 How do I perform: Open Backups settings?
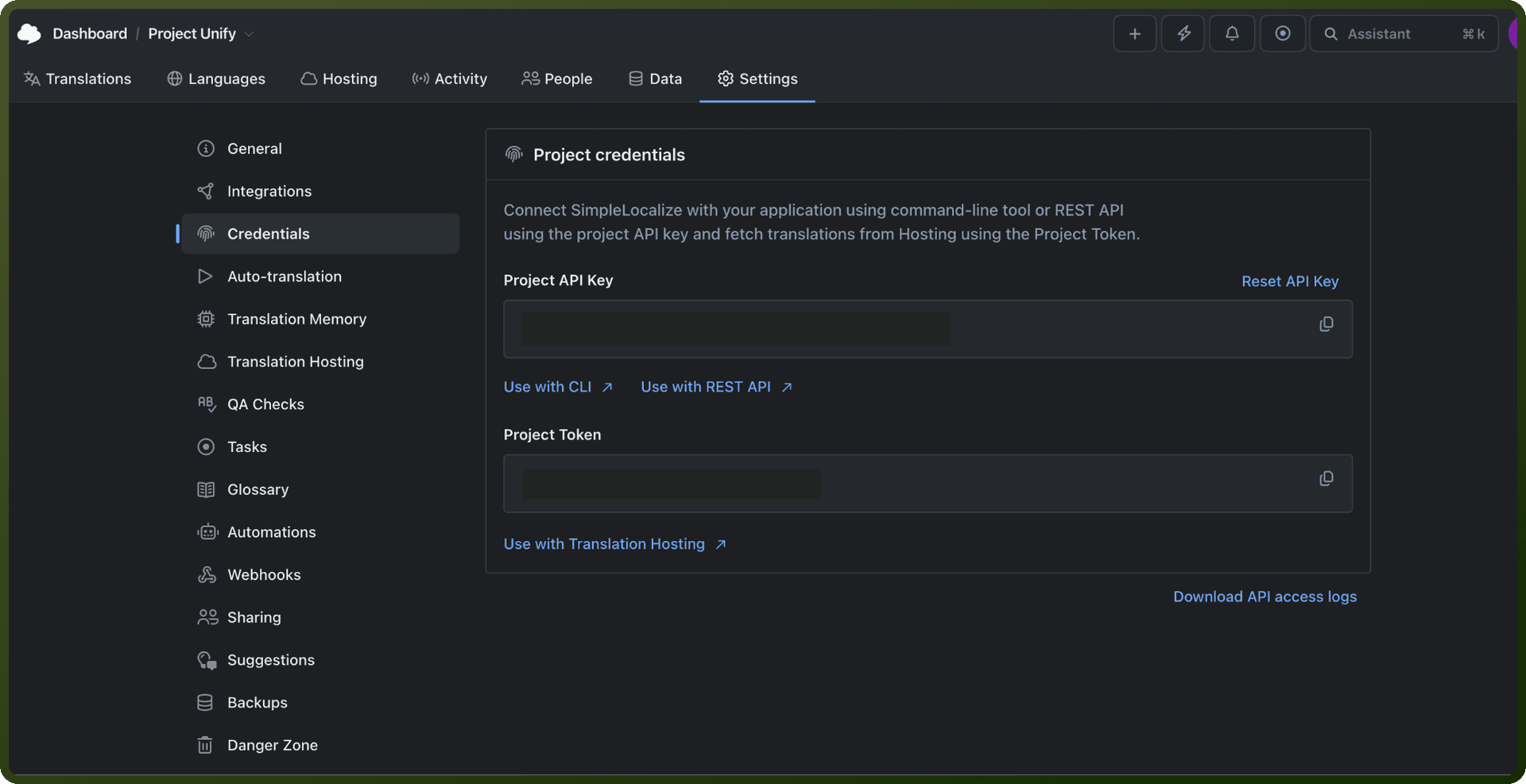click(320, 702)
